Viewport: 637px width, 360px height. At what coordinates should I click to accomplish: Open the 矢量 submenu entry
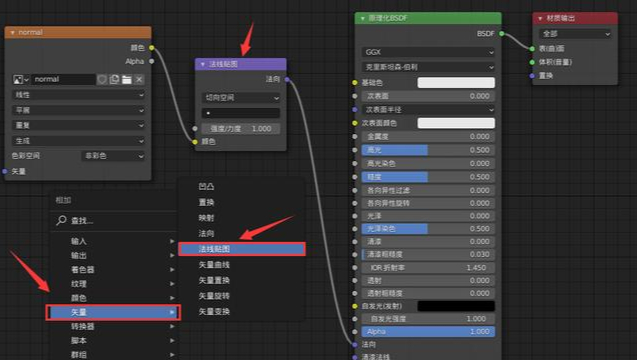(113, 312)
